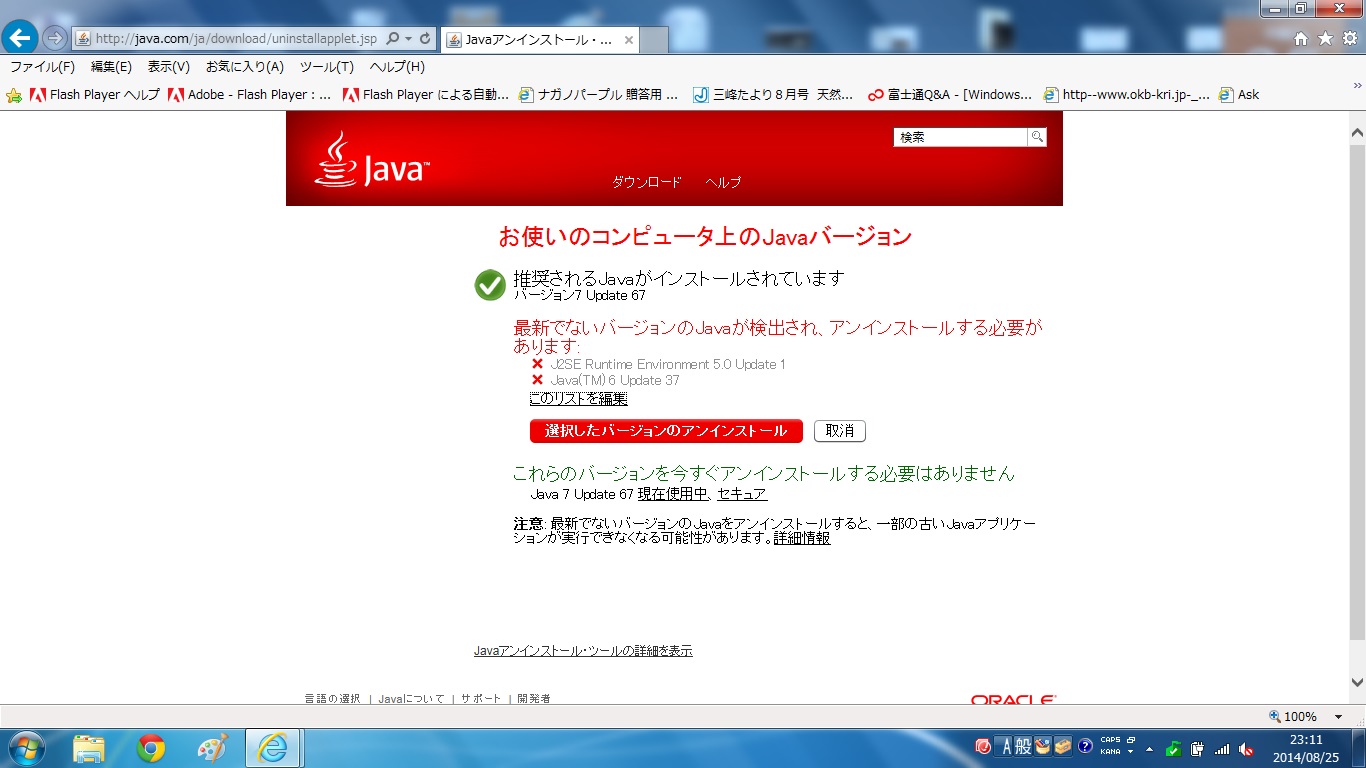Viewport: 1366px width, 768px height.
Task: Click the red tray icon left of IME bar
Action: click(x=983, y=746)
